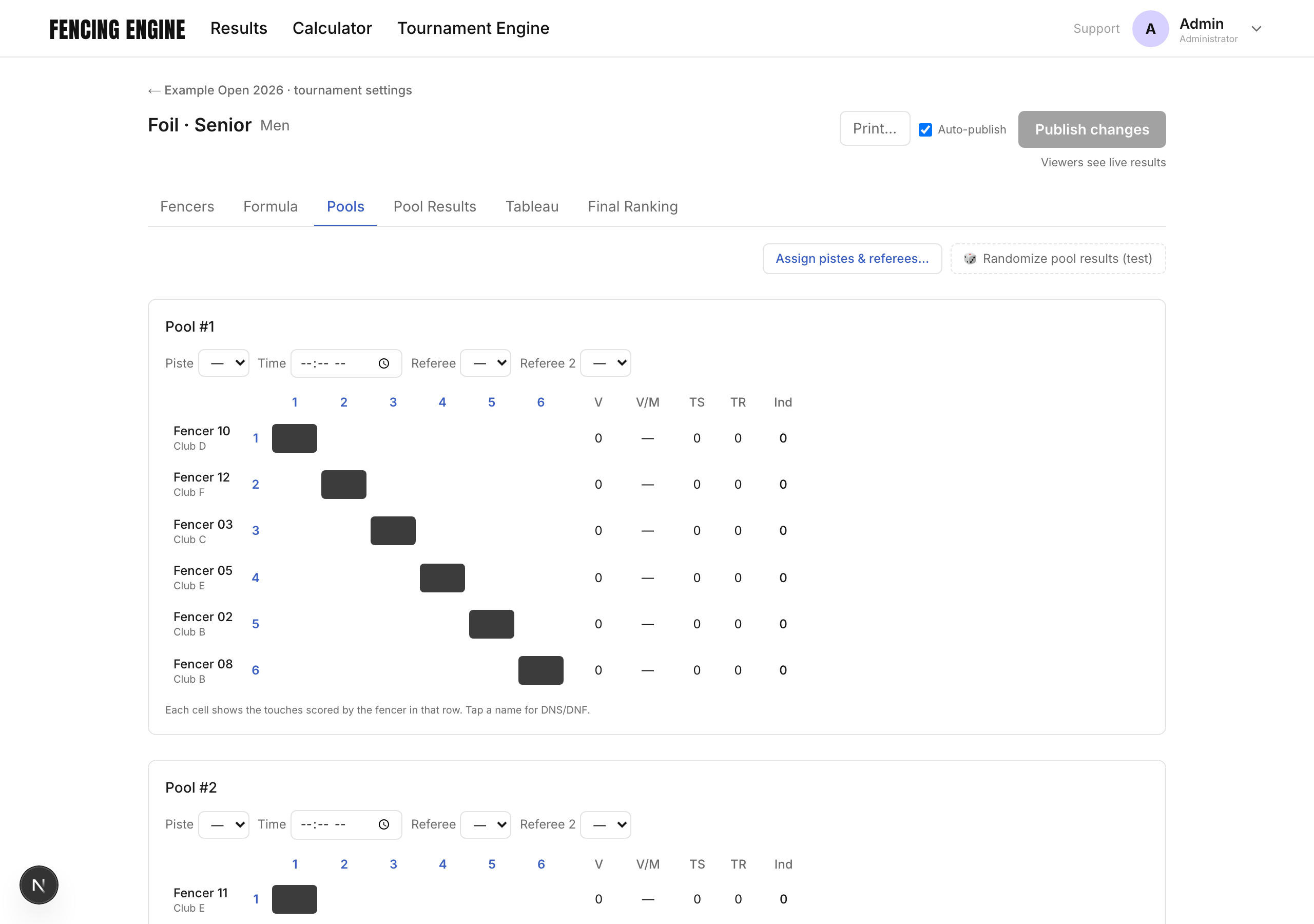Click the Next.js dev tools badge

[x=39, y=885]
